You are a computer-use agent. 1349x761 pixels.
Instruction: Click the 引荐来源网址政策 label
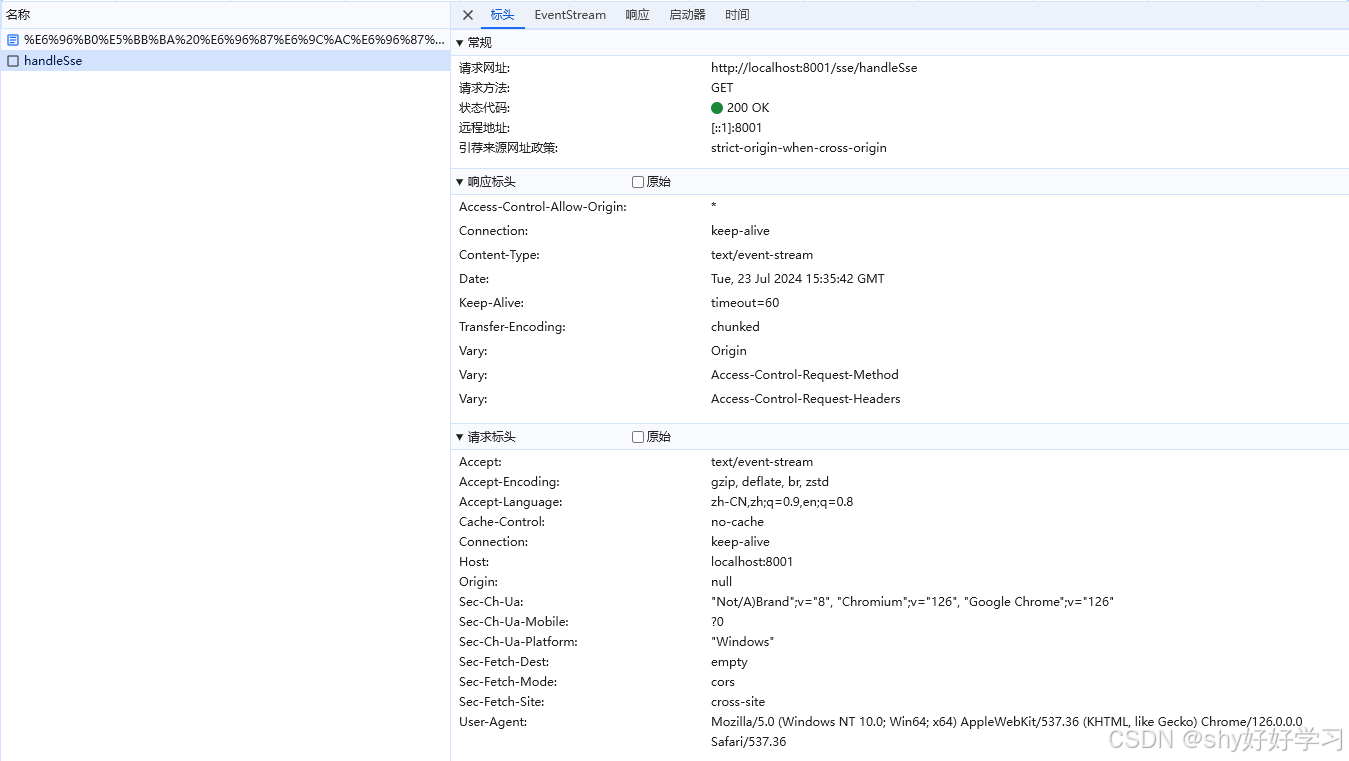point(508,148)
